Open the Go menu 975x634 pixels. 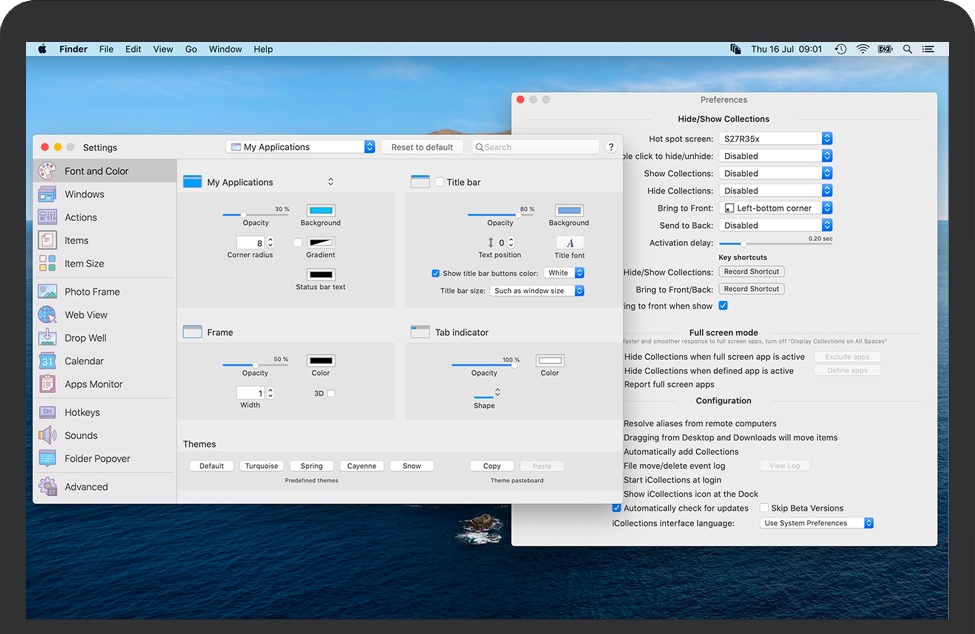pyautogui.click(x=191, y=48)
